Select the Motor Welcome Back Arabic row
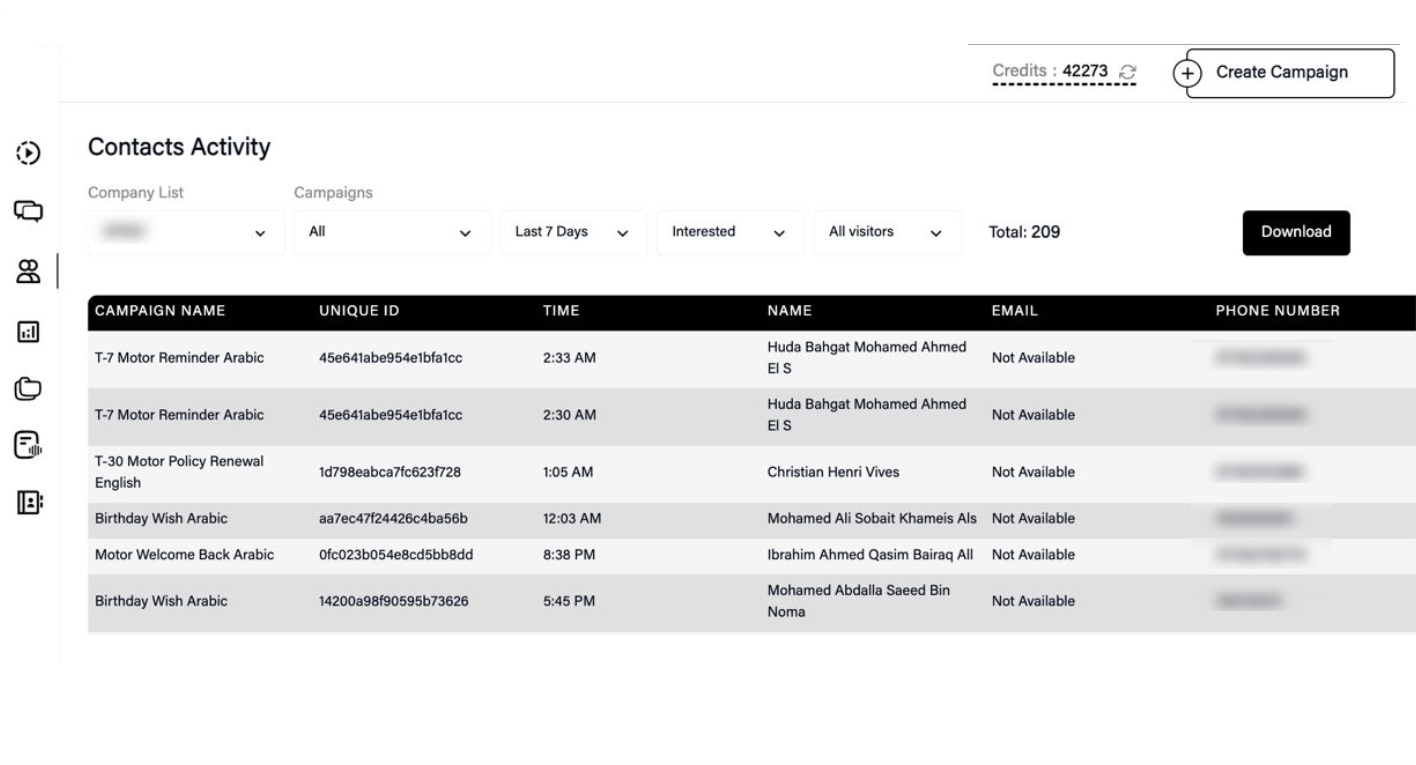The height and width of the screenshot is (765, 1416). (x=184, y=555)
